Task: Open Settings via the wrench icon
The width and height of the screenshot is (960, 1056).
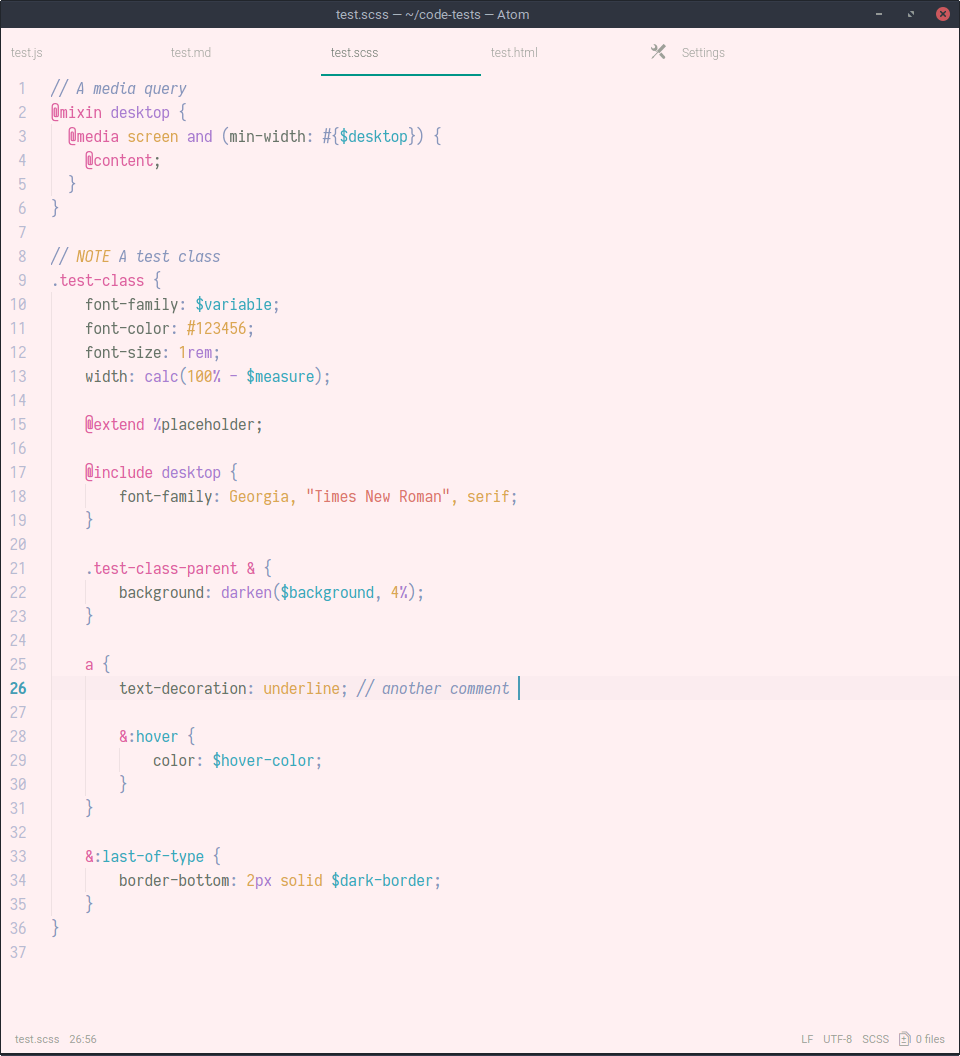Action: point(658,51)
